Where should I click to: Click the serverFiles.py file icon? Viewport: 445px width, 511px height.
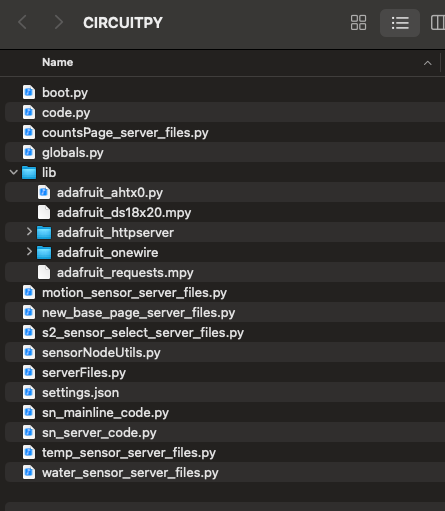29,372
